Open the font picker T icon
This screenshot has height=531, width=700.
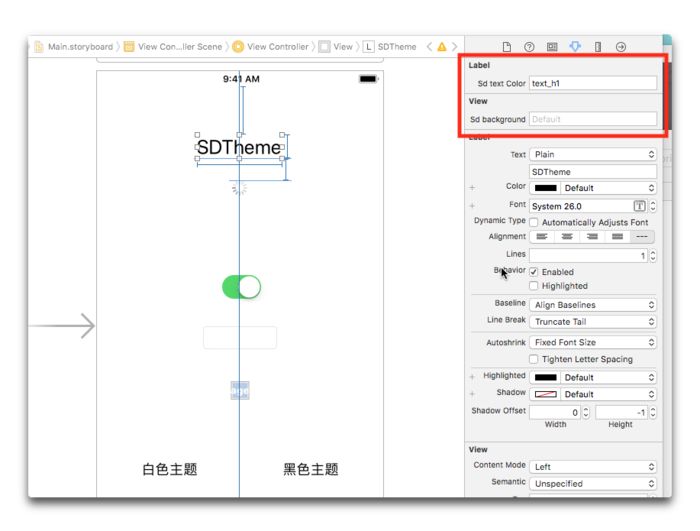coord(639,206)
